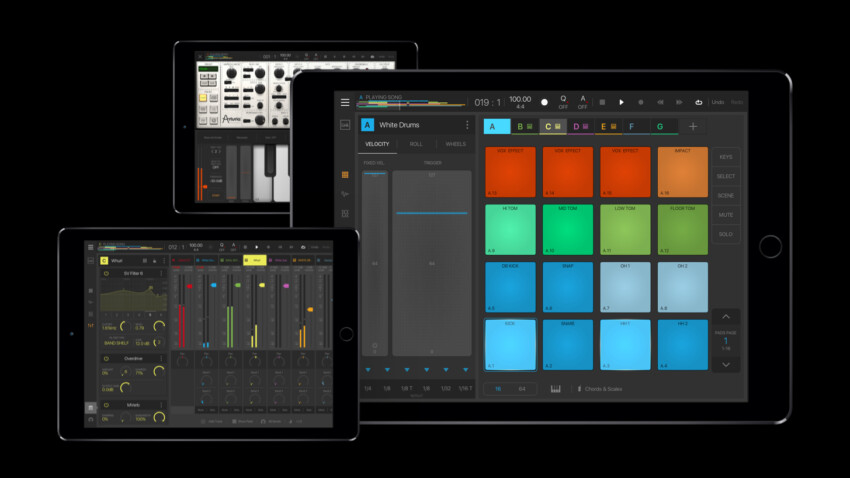Select bank D tab
This screenshot has height=478, width=850.
click(581, 126)
